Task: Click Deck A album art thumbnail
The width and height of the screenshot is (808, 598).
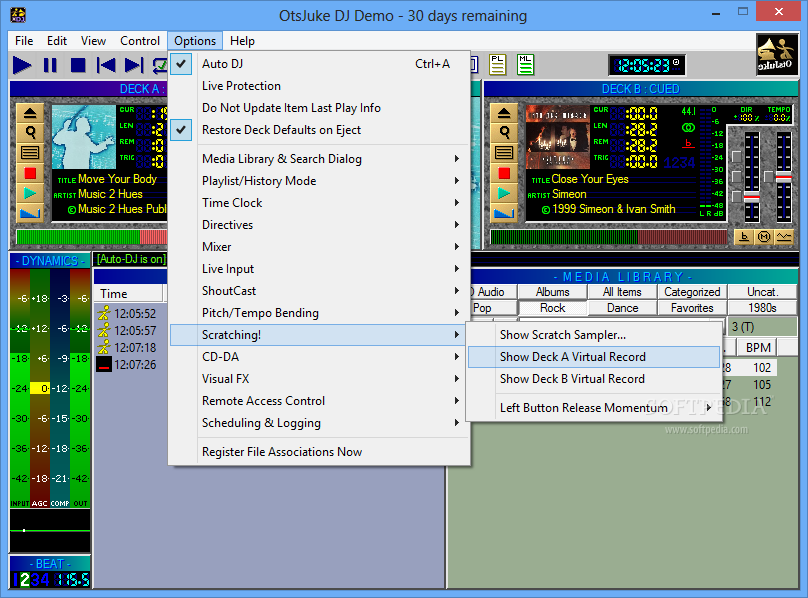Action: click(84, 137)
